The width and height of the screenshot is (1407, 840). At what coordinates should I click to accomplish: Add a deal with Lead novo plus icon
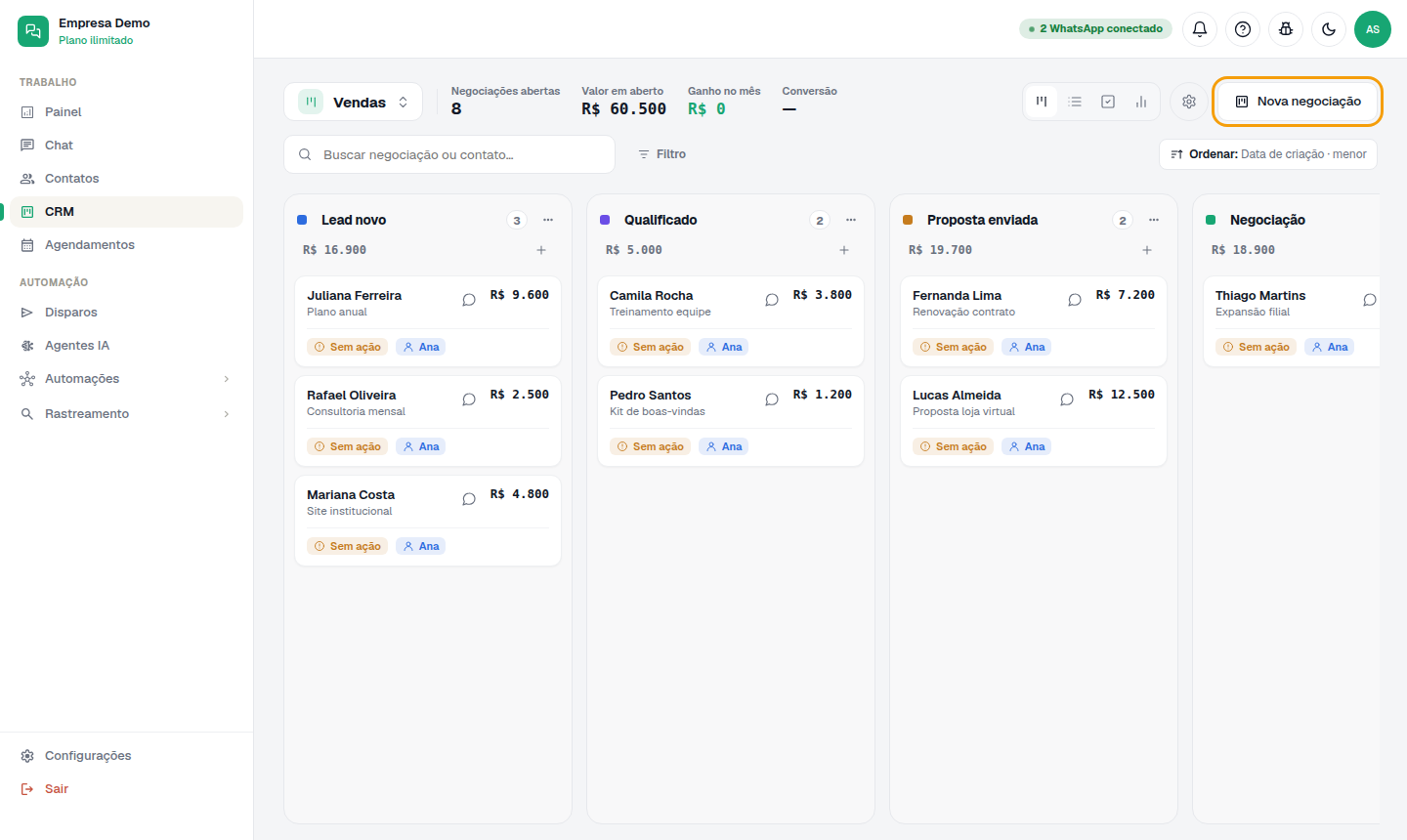pos(541,250)
